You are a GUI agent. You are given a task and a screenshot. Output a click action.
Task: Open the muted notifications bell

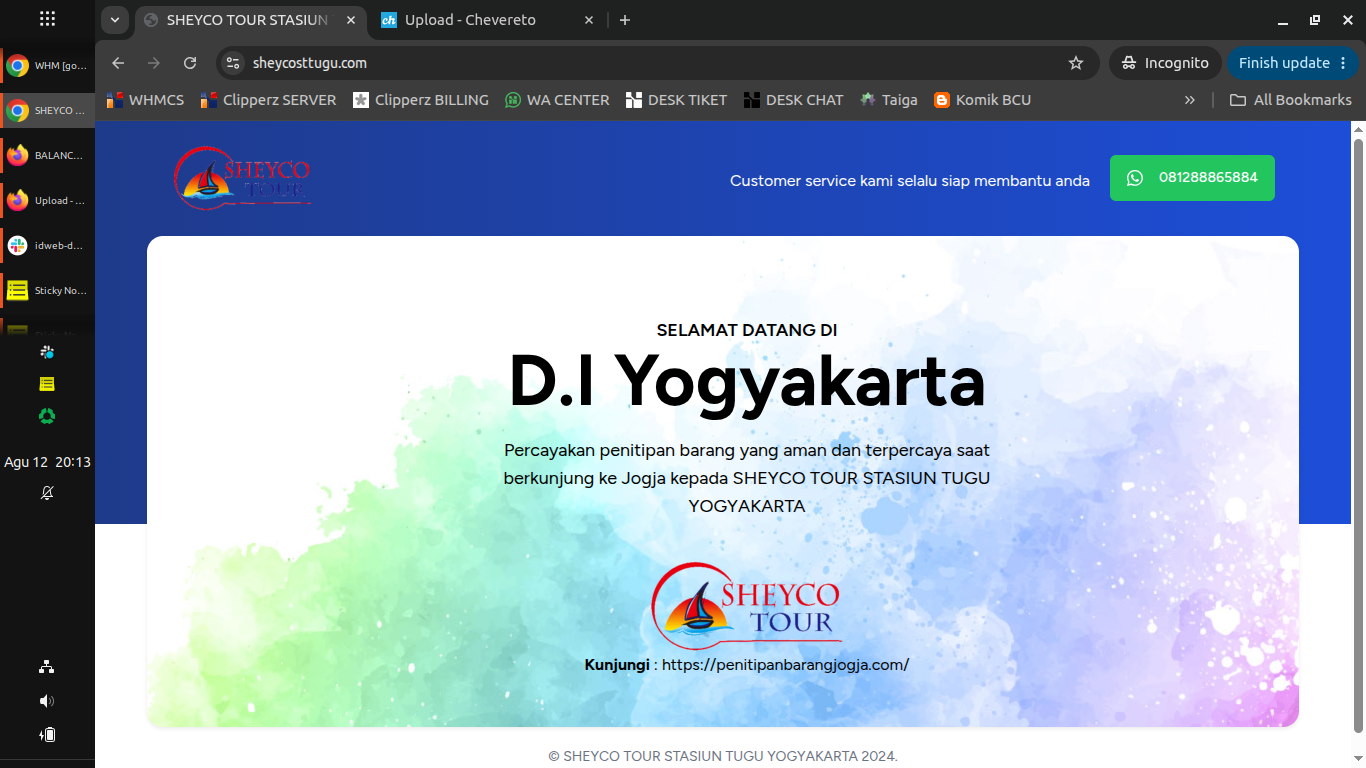[47, 493]
